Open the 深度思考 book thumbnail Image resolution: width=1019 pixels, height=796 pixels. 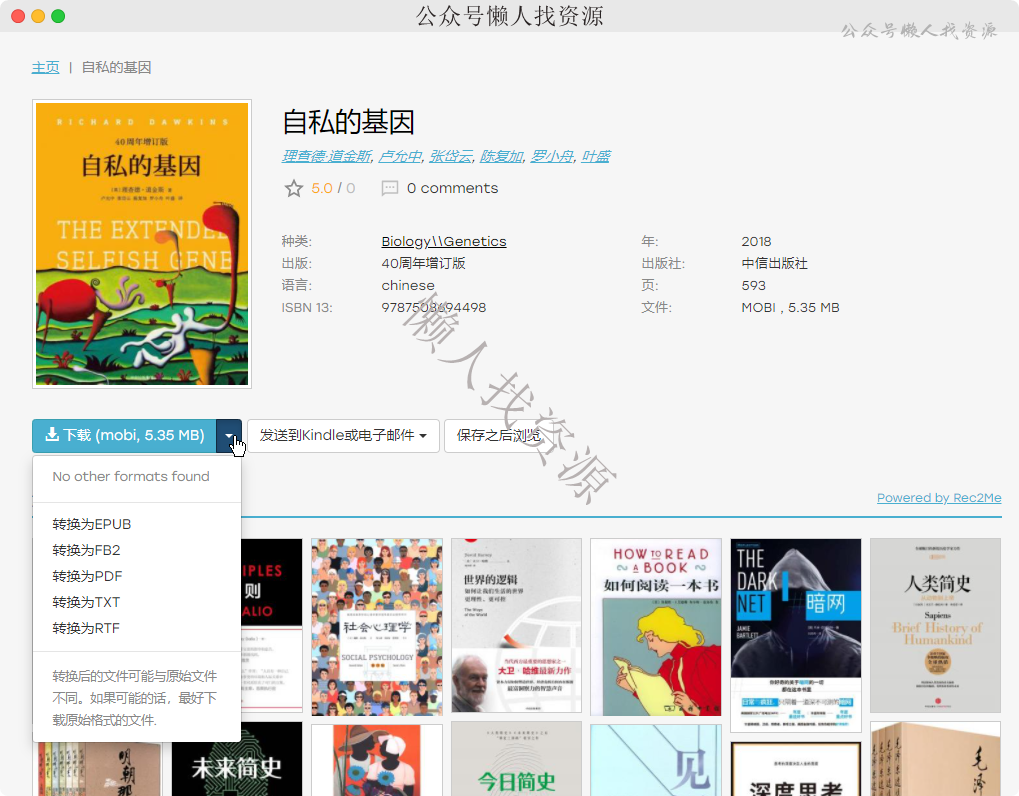coord(796,769)
